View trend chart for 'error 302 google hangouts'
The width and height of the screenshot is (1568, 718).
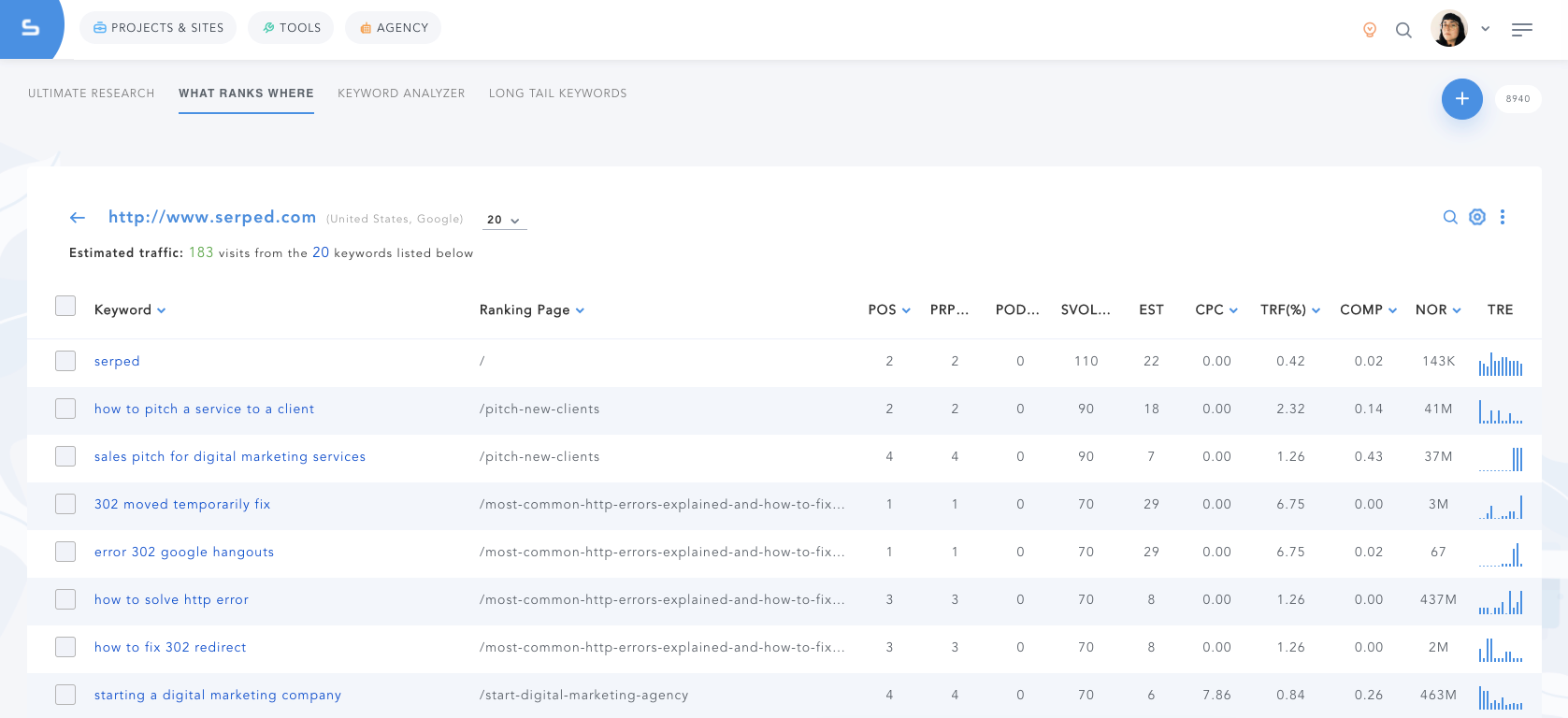1501,554
